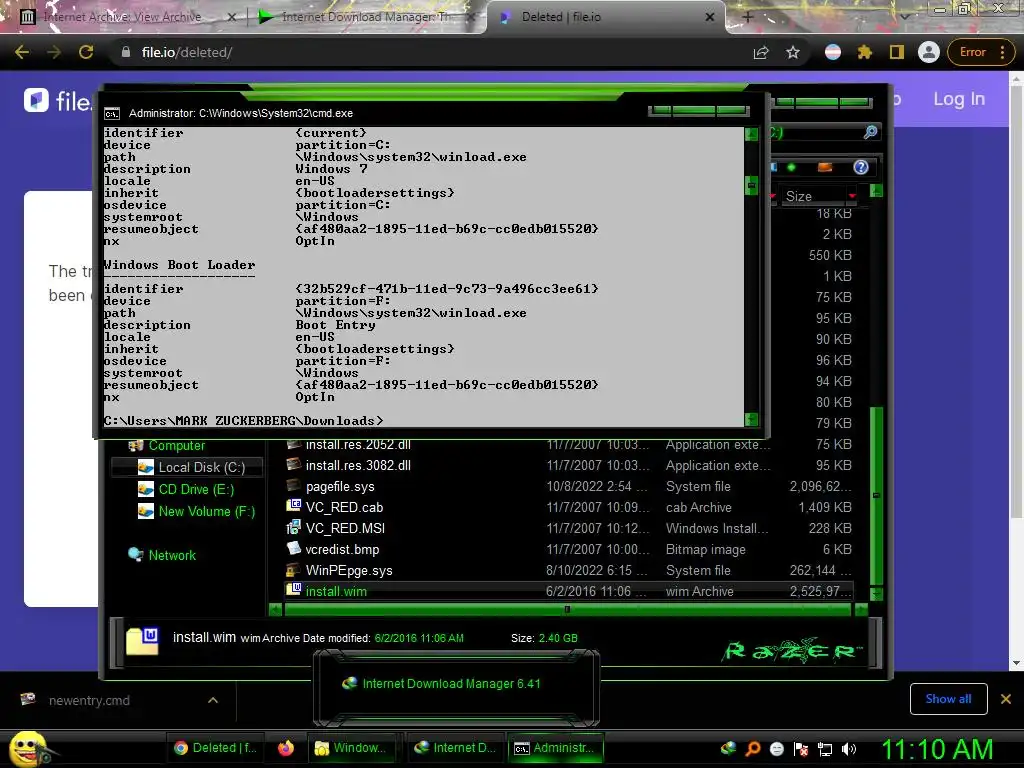Image resolution: width=1024 pixels, height=768 pixels.
Task: Click the network tray icon
Action: (x=825, y=749)
